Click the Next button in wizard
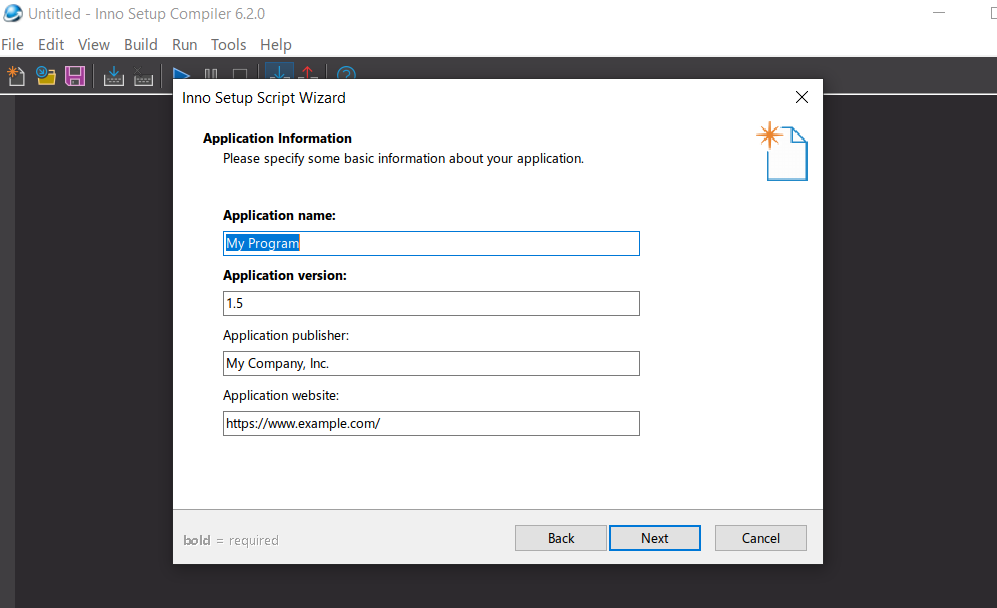Image resolution: width=997 pixels, height=608 pixels. pyautogui.click(x=655, y=538)
